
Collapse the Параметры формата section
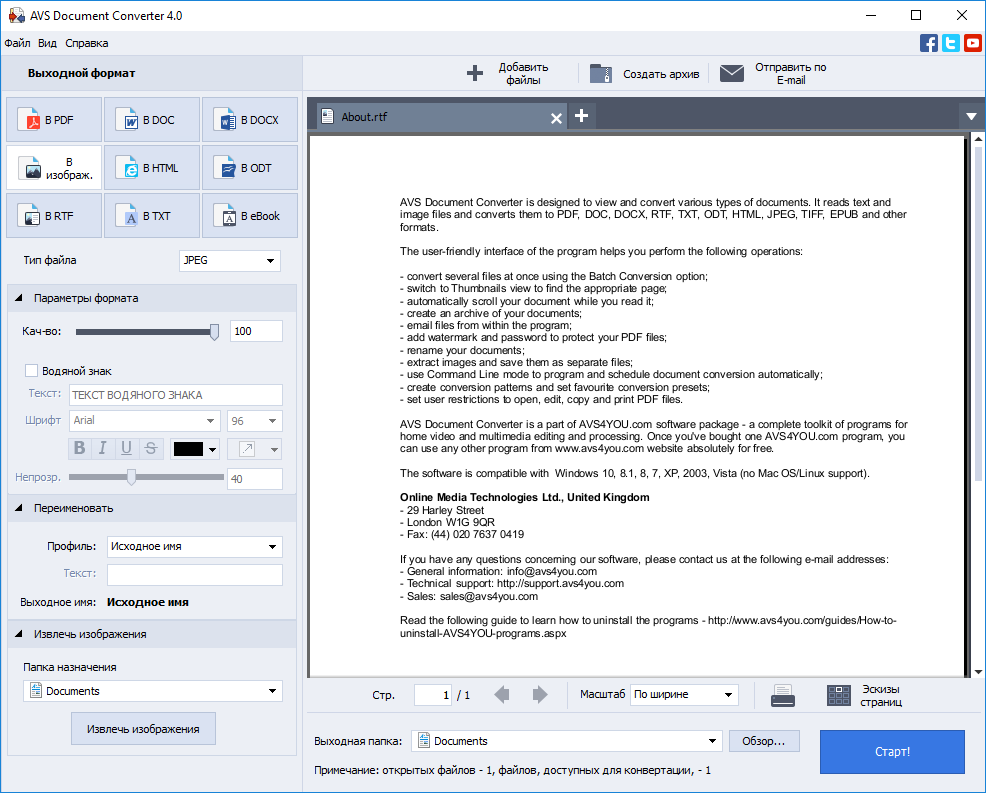click(x=20, y=298)
